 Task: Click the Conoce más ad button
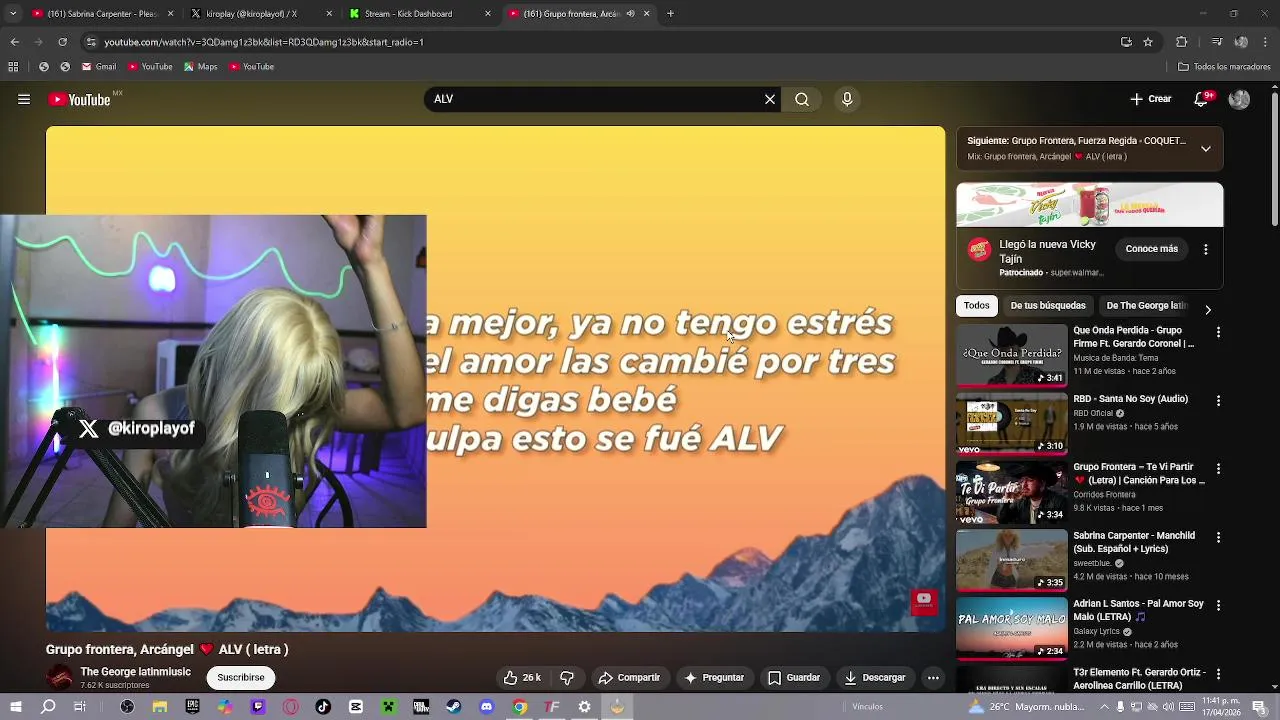pos(1152,249)
